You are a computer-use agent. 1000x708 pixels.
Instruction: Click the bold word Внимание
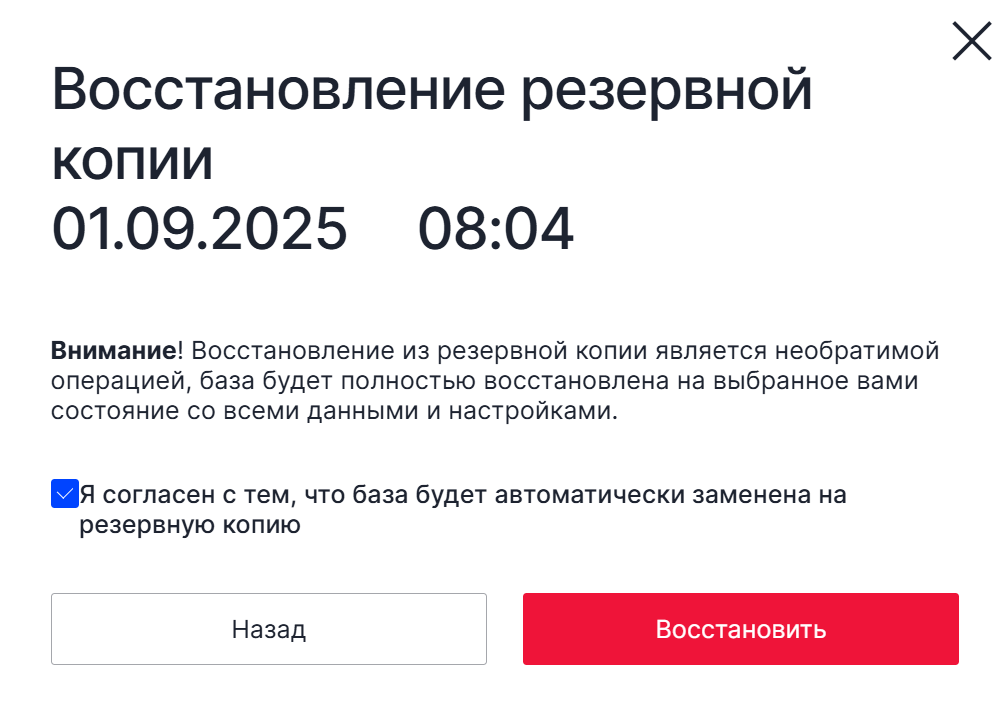point(114,350)
